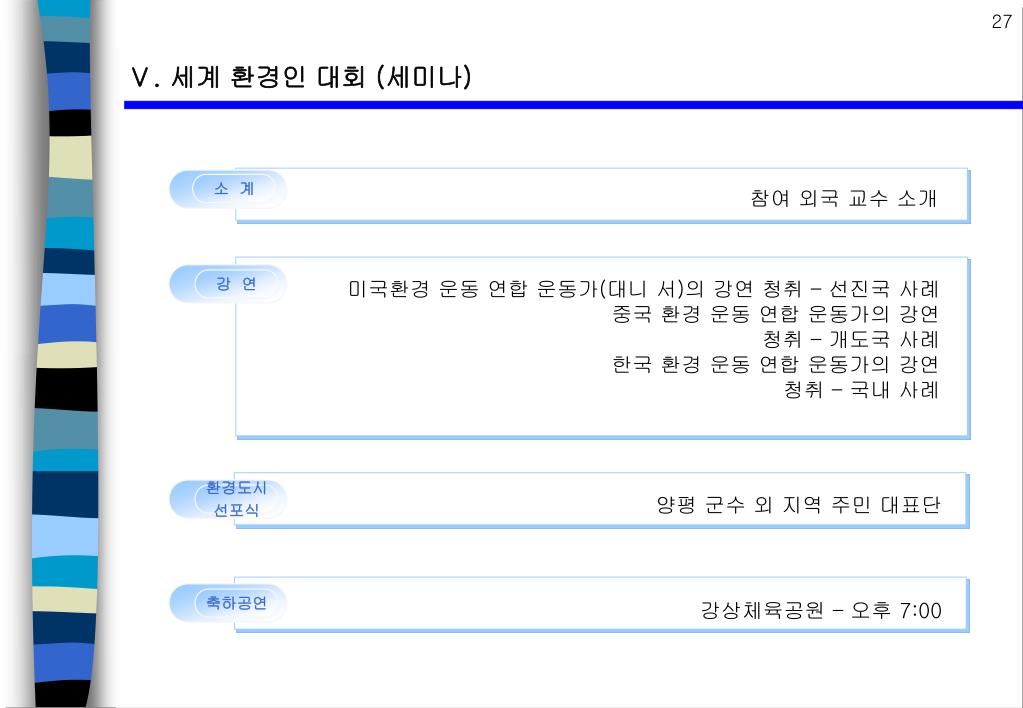Click the wide black stripe mid-ribbon

click(66, 389)
